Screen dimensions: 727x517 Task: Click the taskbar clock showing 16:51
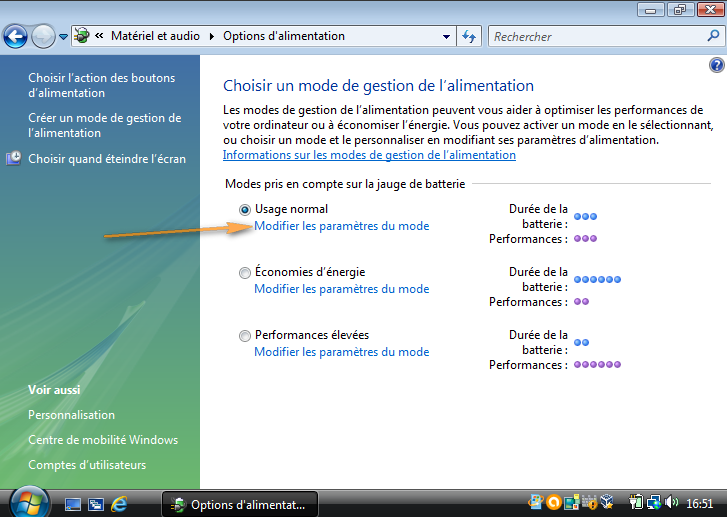[699, 504]
